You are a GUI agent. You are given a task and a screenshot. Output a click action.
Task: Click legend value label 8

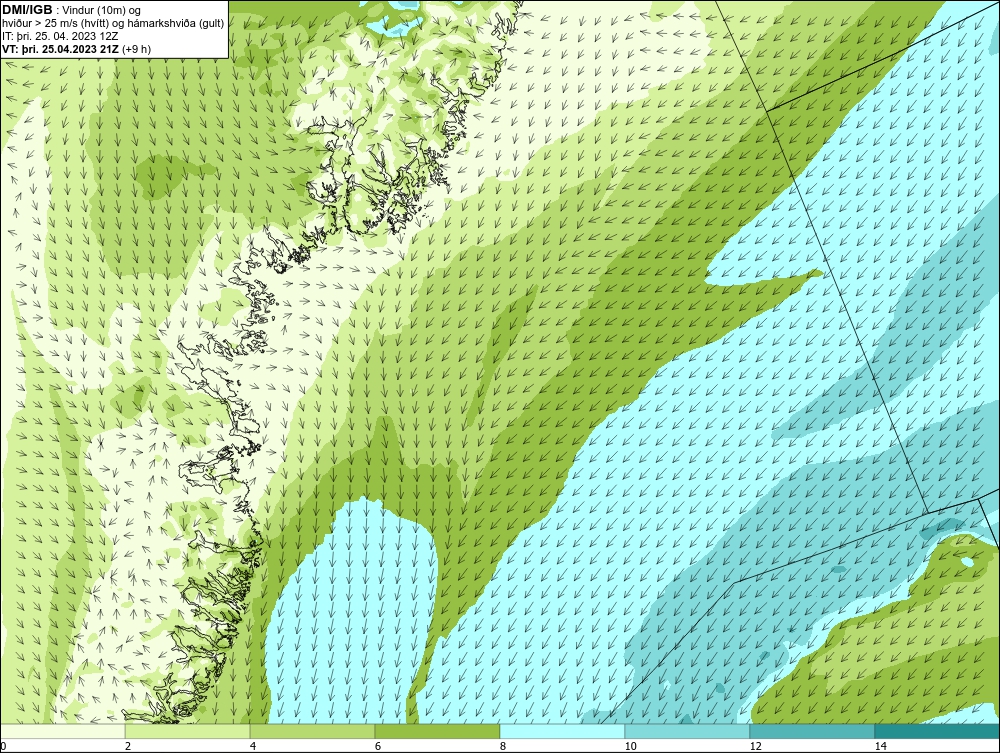(503, 746)
